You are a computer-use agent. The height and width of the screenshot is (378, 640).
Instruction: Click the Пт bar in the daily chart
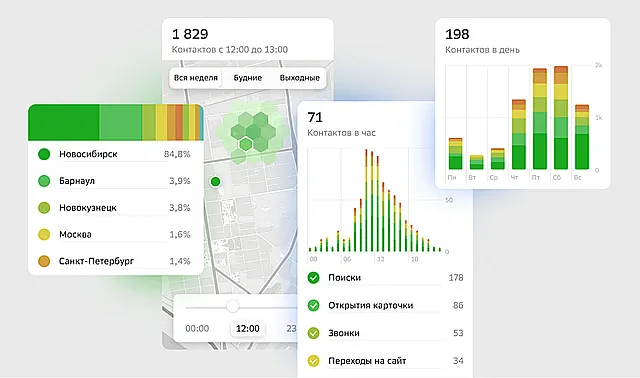tap(540, 119)
